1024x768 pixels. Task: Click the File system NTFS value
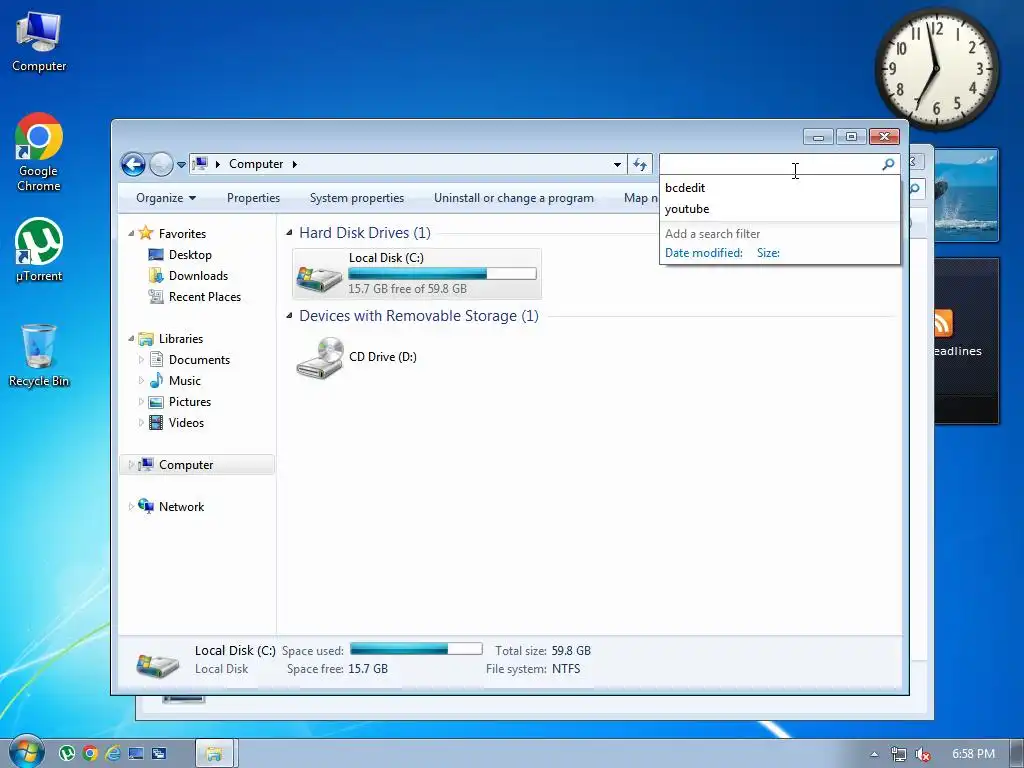click(566, 669)
